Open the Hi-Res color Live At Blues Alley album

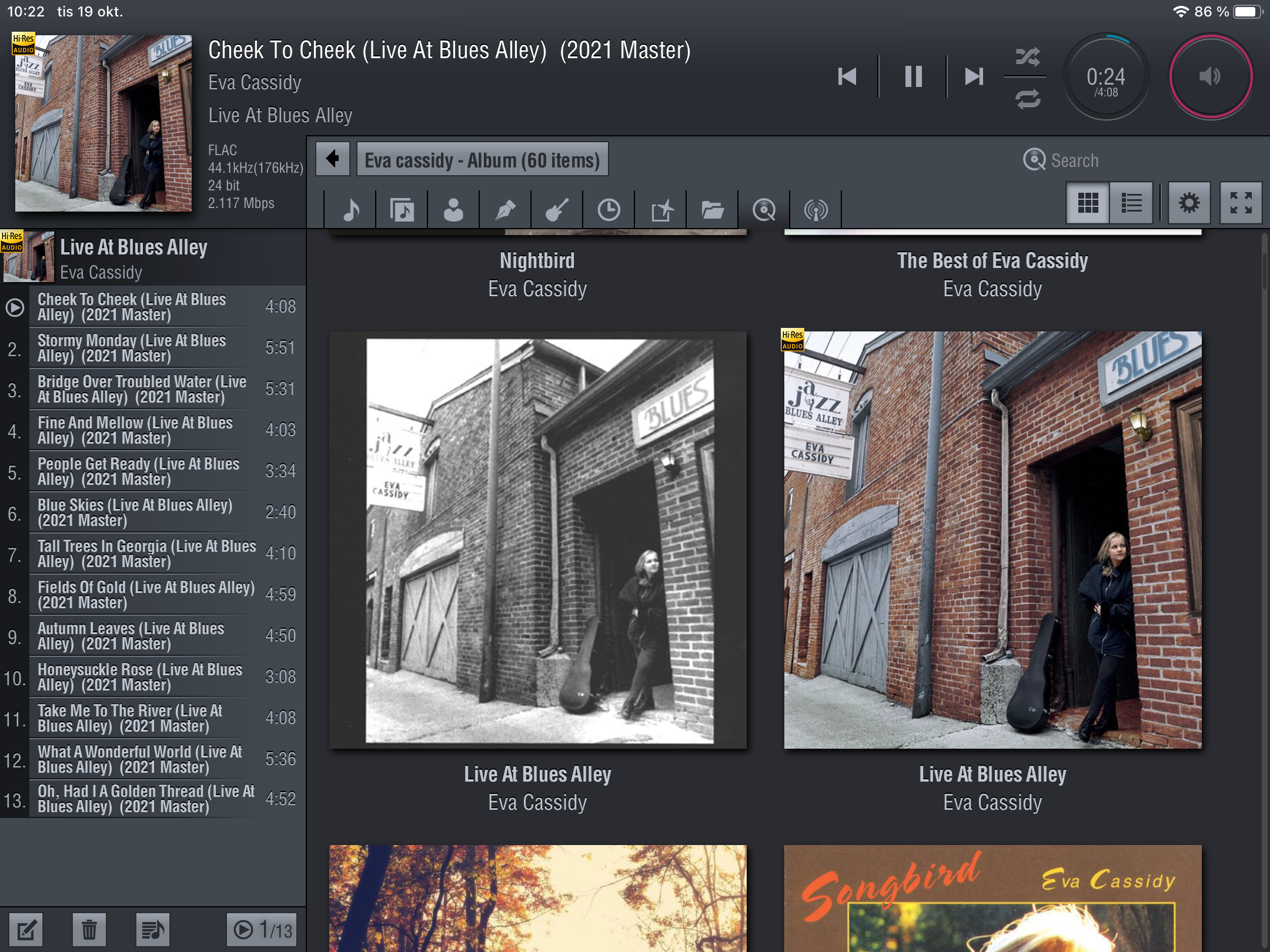[x=993, y=540]
